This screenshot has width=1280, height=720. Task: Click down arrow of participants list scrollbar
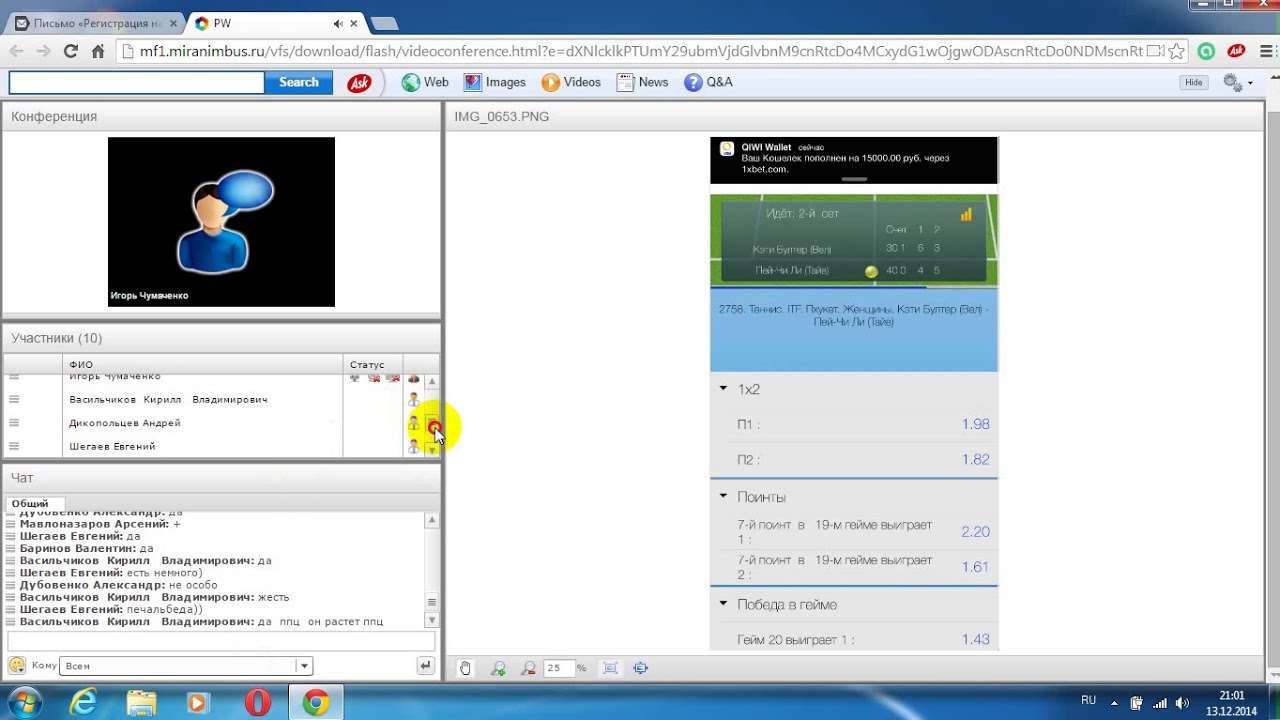pos(432,450)
